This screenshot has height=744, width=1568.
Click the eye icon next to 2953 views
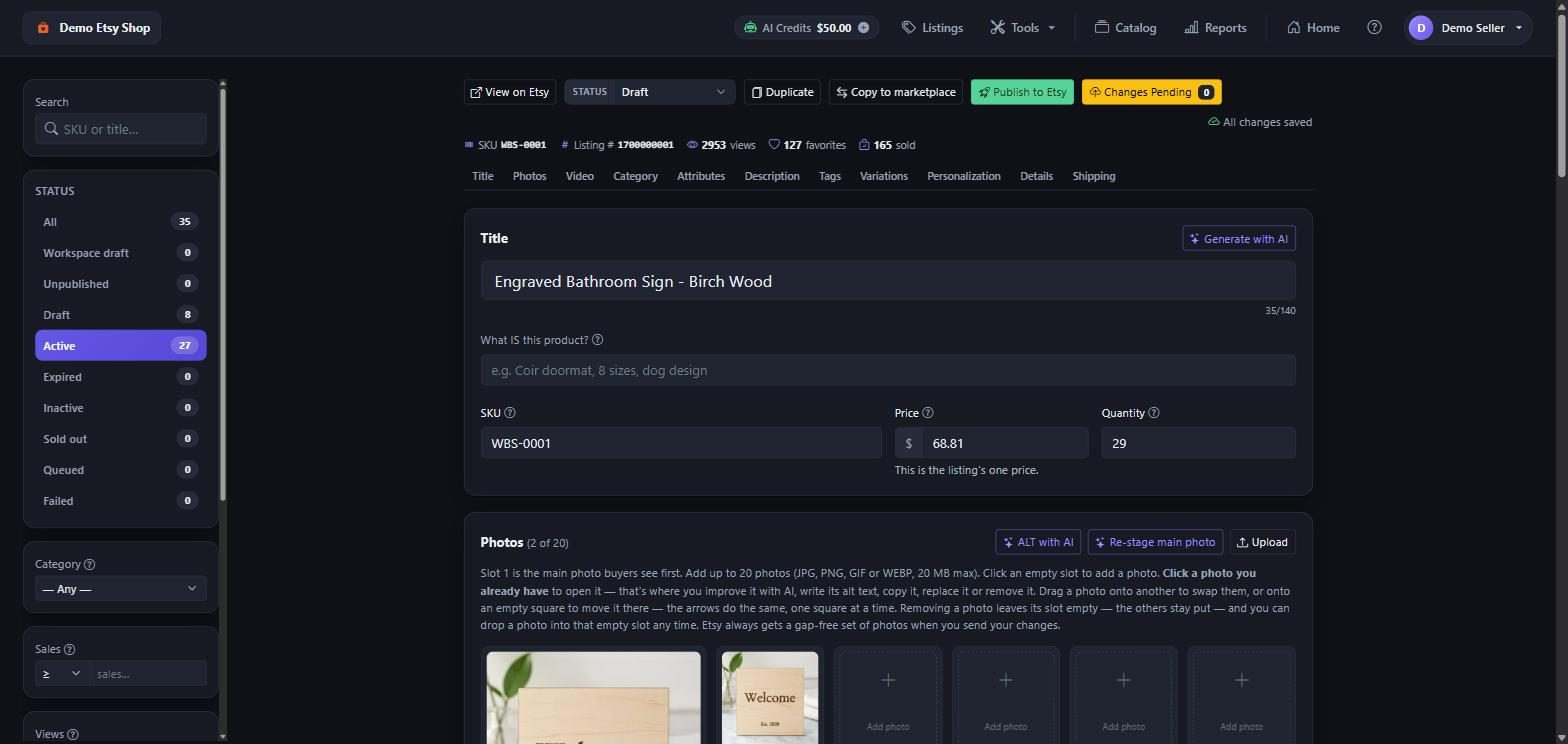tap(692, 145)
